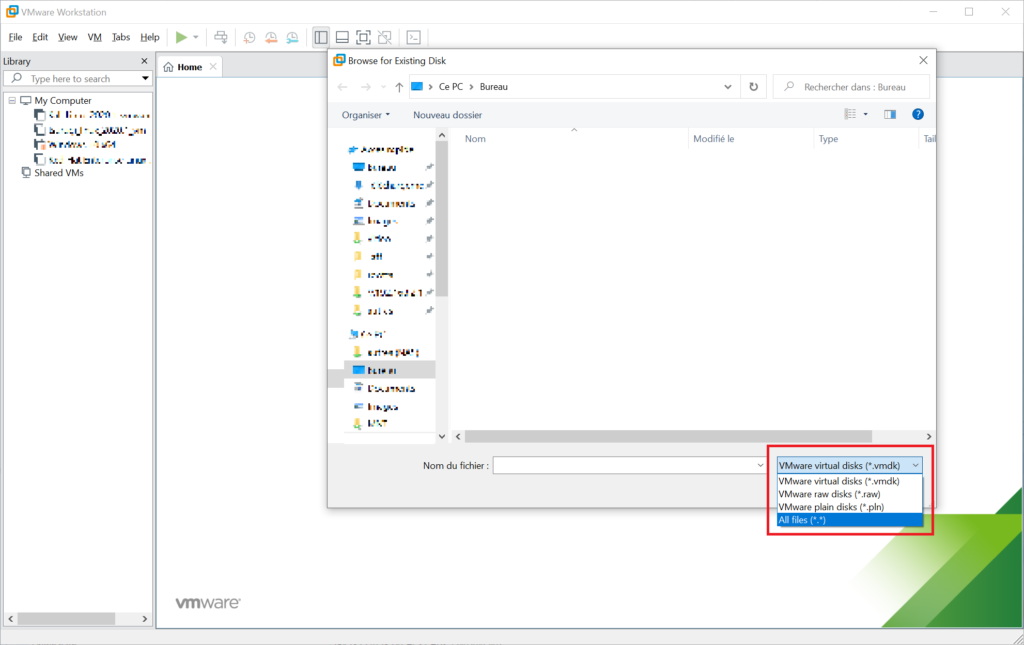This screenshot has height=645, width=1024.
Task: Toggle the library sidebar view icon
Action: 321,37
